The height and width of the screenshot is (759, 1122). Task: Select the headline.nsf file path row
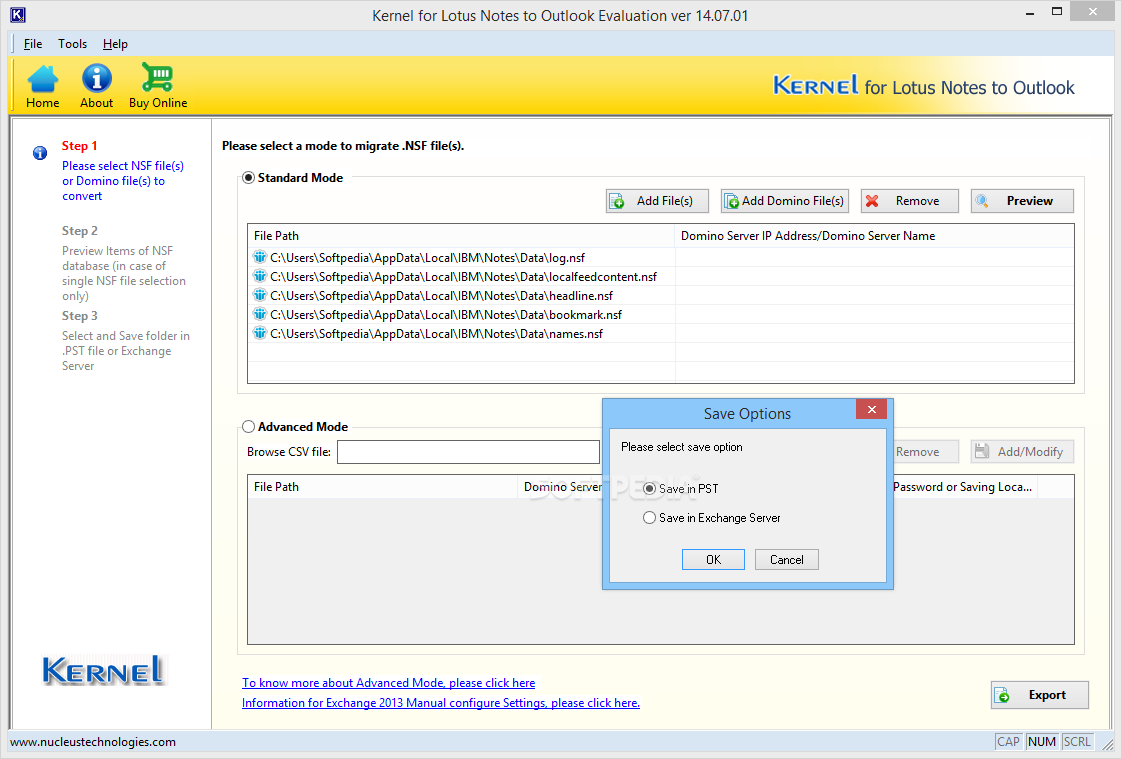coord(660,295)
